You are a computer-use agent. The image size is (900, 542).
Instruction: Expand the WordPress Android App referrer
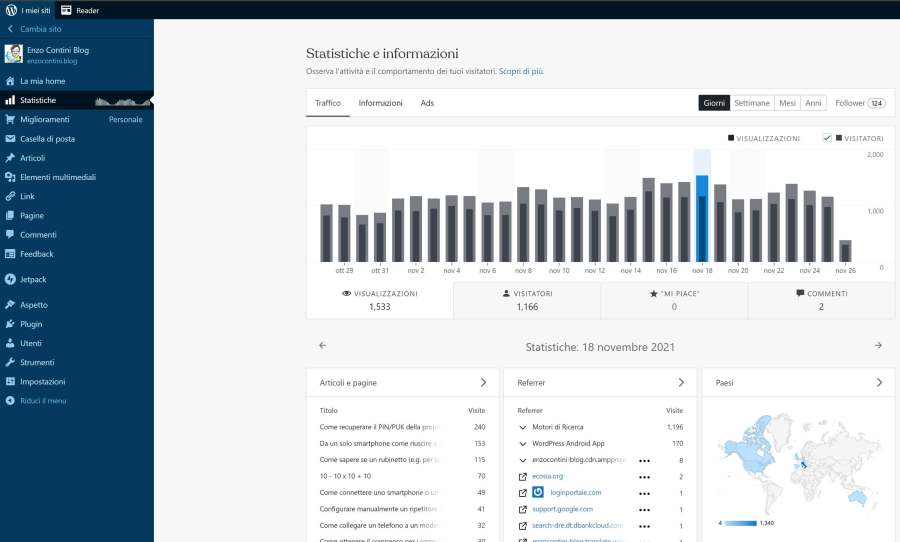coord(522,443)
